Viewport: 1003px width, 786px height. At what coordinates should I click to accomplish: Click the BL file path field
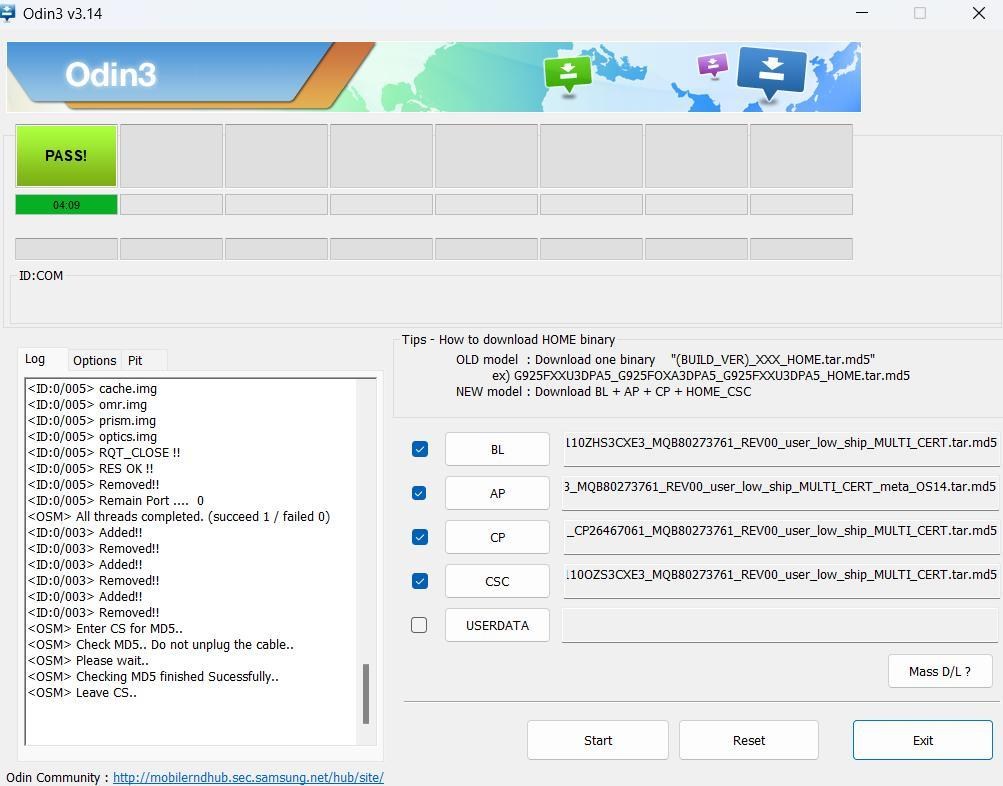(x=781, y=448)
